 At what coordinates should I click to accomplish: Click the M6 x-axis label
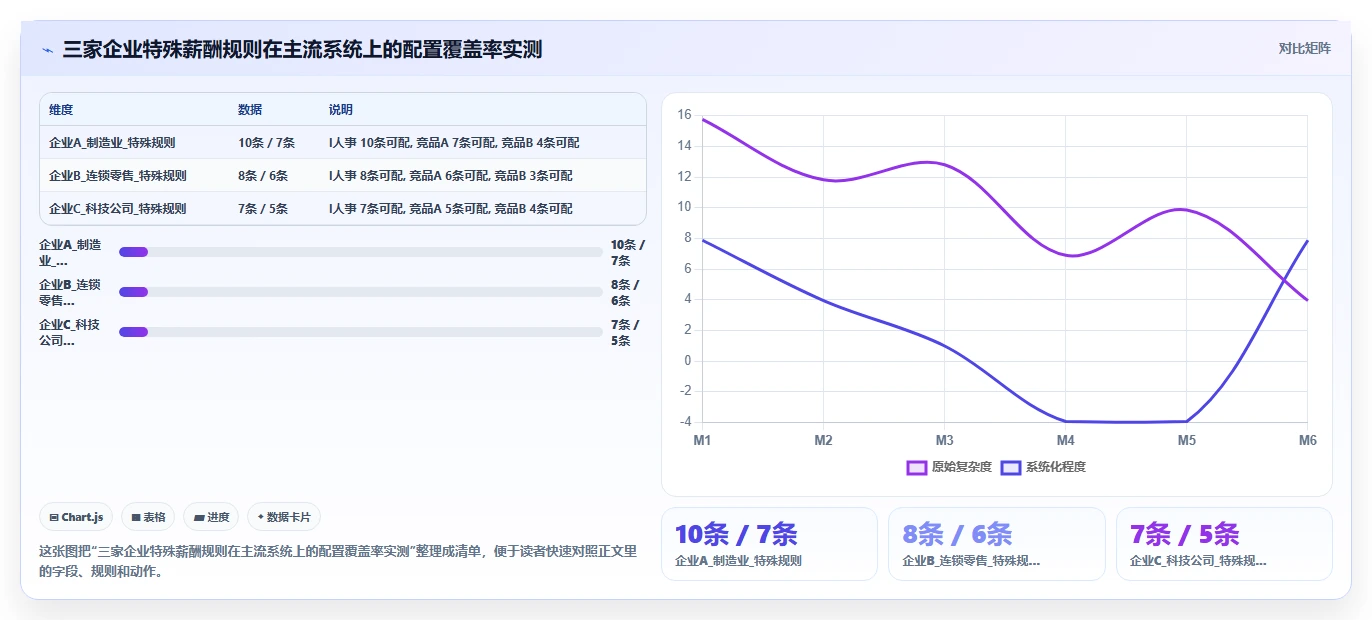pyautogui.click(x=1307, y=440)
